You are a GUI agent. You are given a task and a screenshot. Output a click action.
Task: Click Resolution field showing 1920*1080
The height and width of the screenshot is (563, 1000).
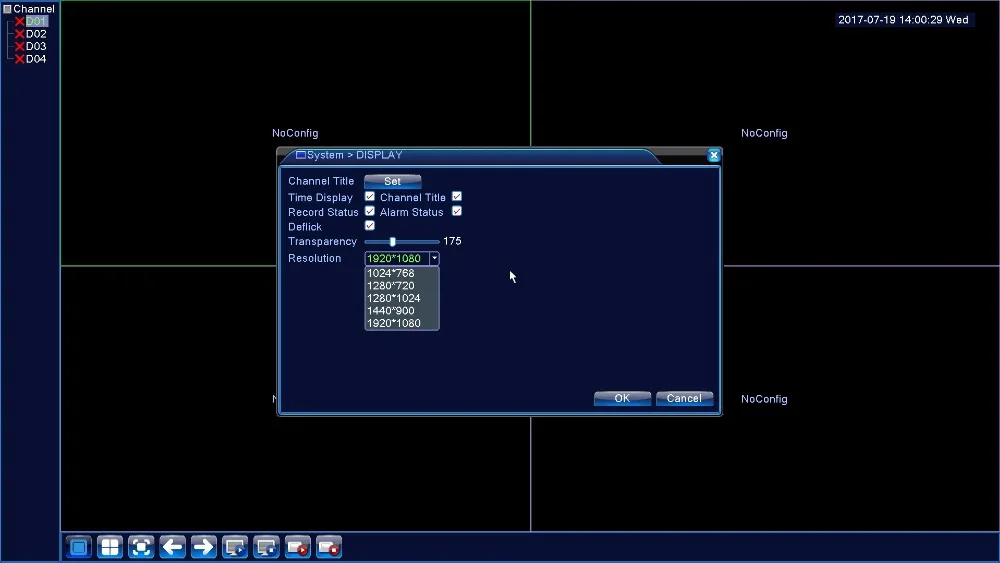click(397, 258)
